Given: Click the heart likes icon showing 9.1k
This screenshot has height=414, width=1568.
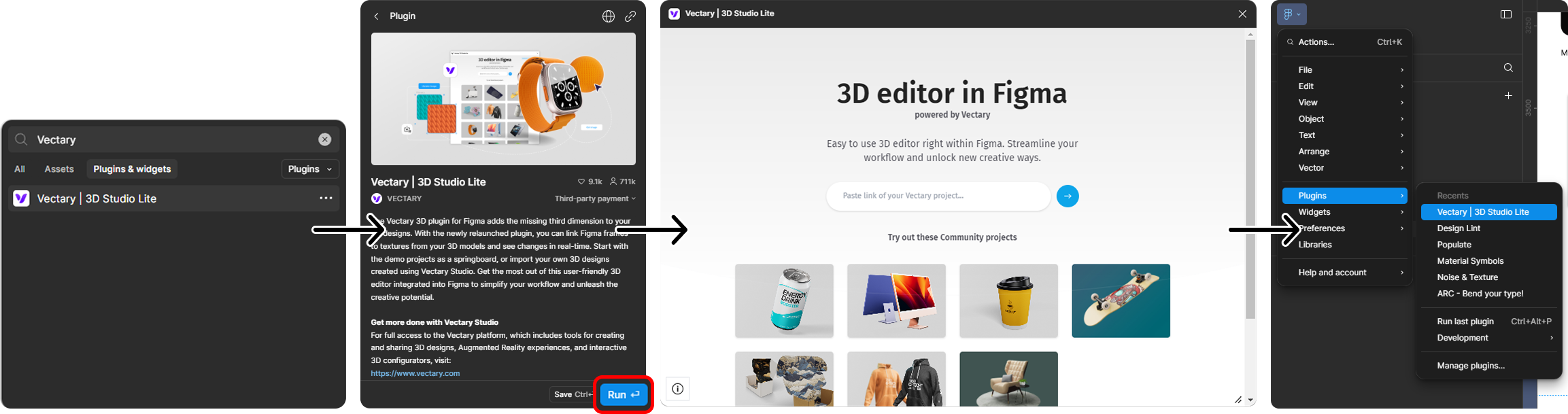Looking at the screenshot, I should [581, 182].
